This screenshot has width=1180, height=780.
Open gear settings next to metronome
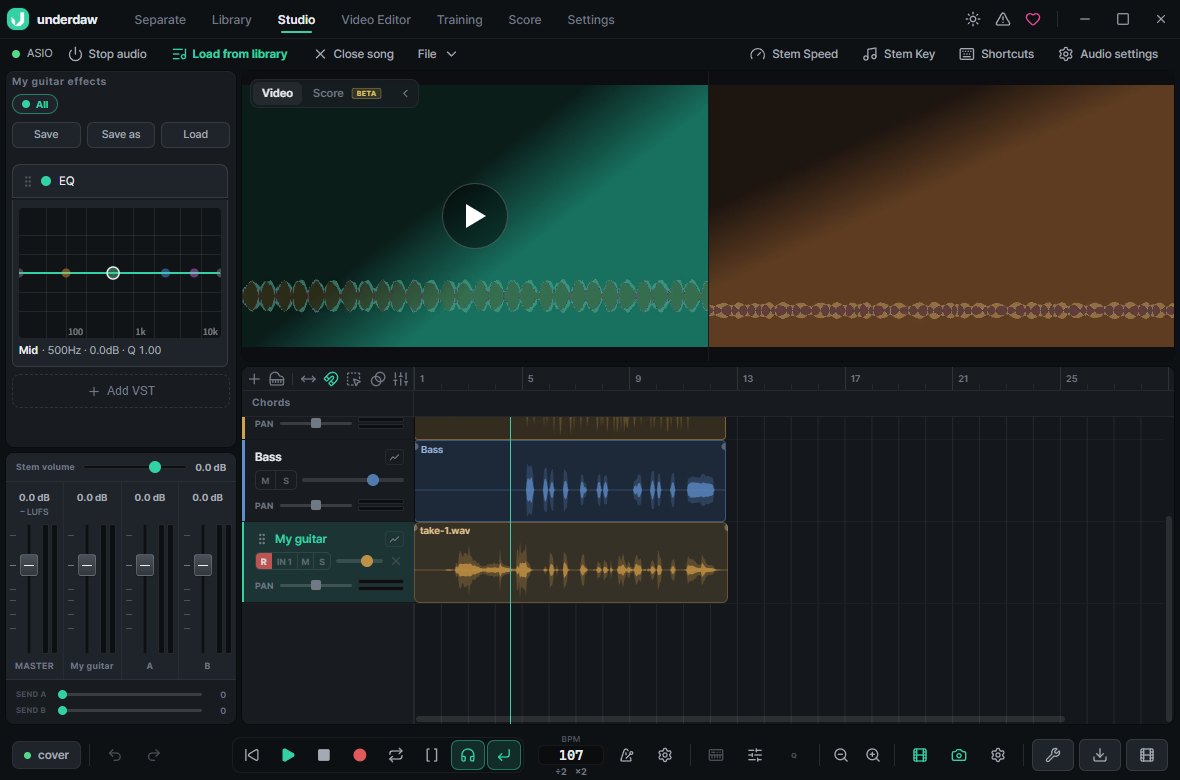click(x=665, y=755)
